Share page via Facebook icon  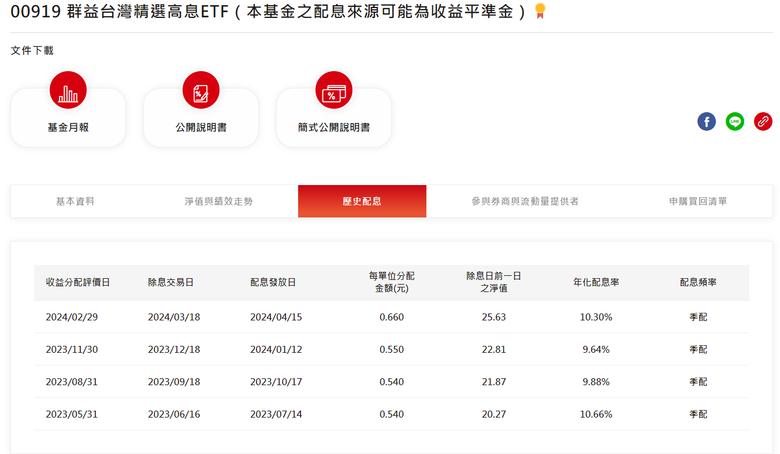[x=706, y=121]
